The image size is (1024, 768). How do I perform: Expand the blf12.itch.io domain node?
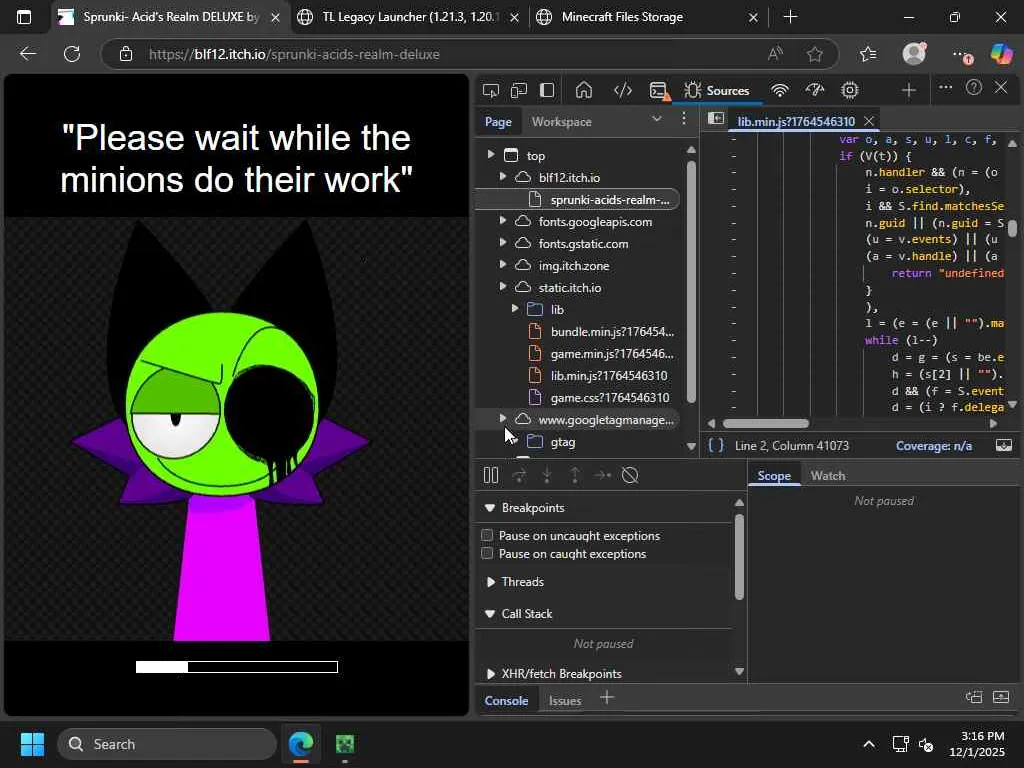click(x=503, y=177)
